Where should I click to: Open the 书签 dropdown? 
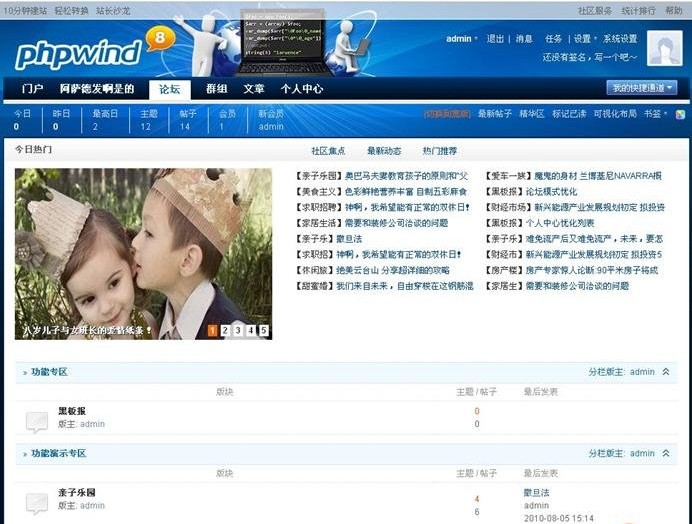[x=655, y=114]
